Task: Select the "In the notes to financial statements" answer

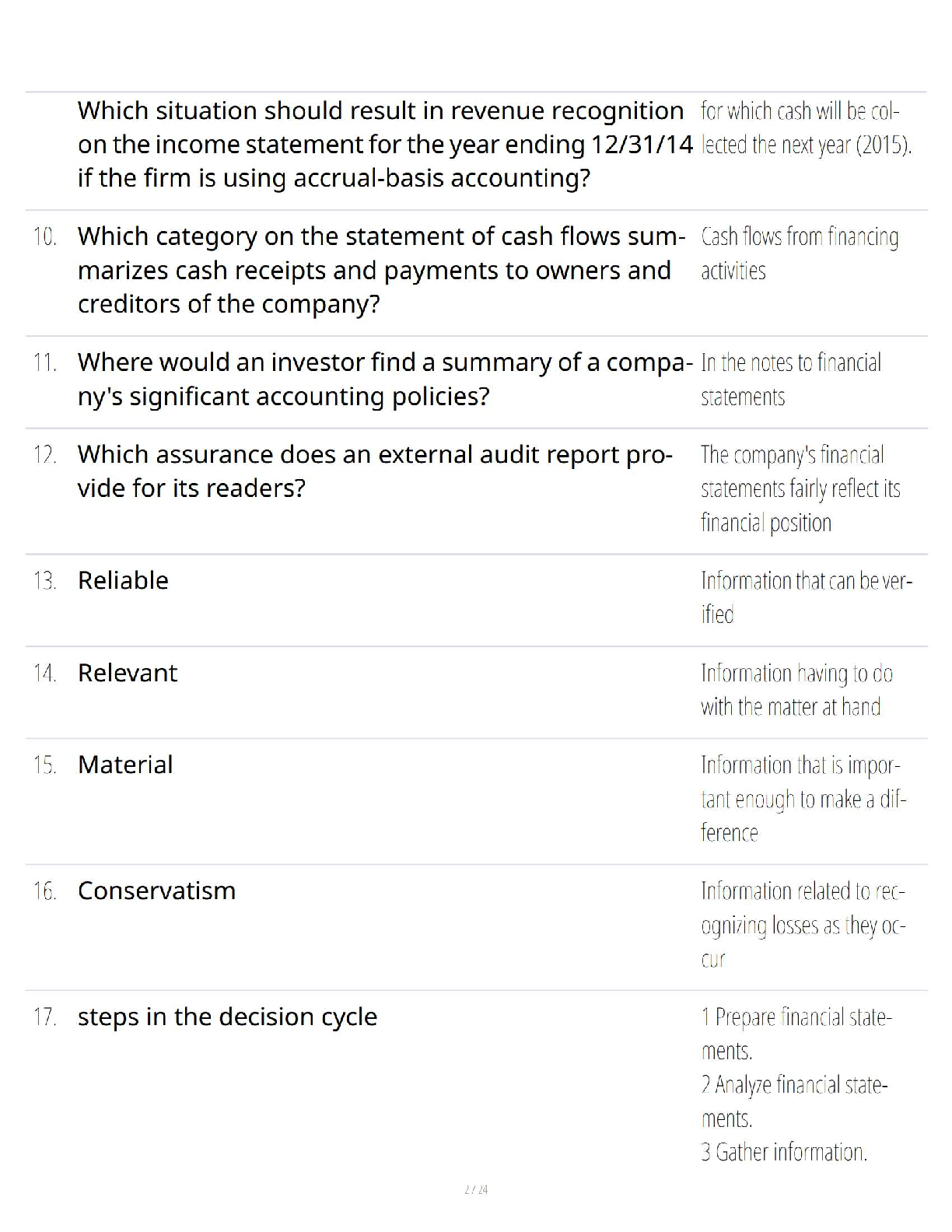Action: pyautogui.click(x=791, y=380)
